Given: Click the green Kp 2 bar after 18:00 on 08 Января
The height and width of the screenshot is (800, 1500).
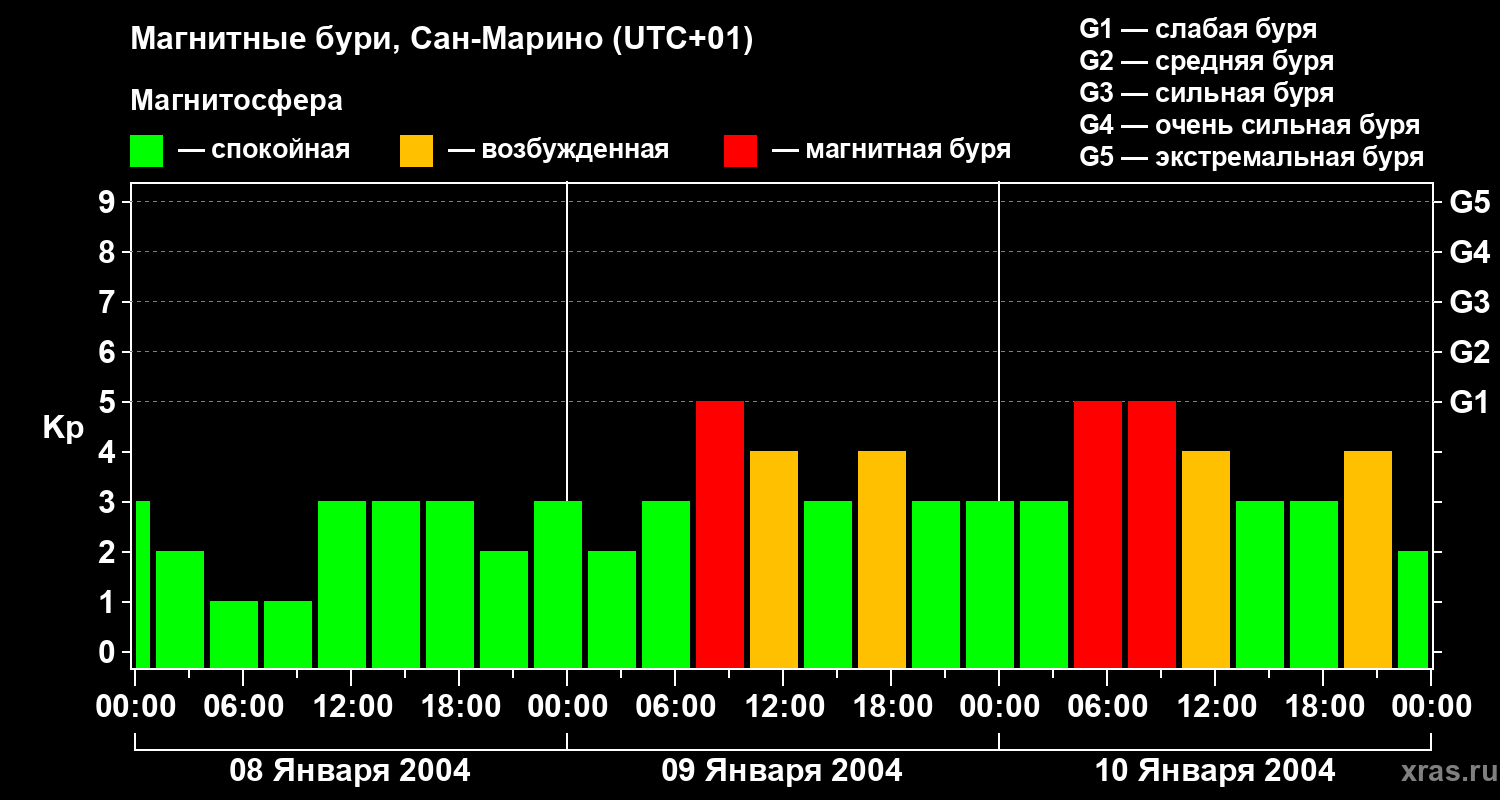Looking at the screenshot, I should [x=504, y=609].
